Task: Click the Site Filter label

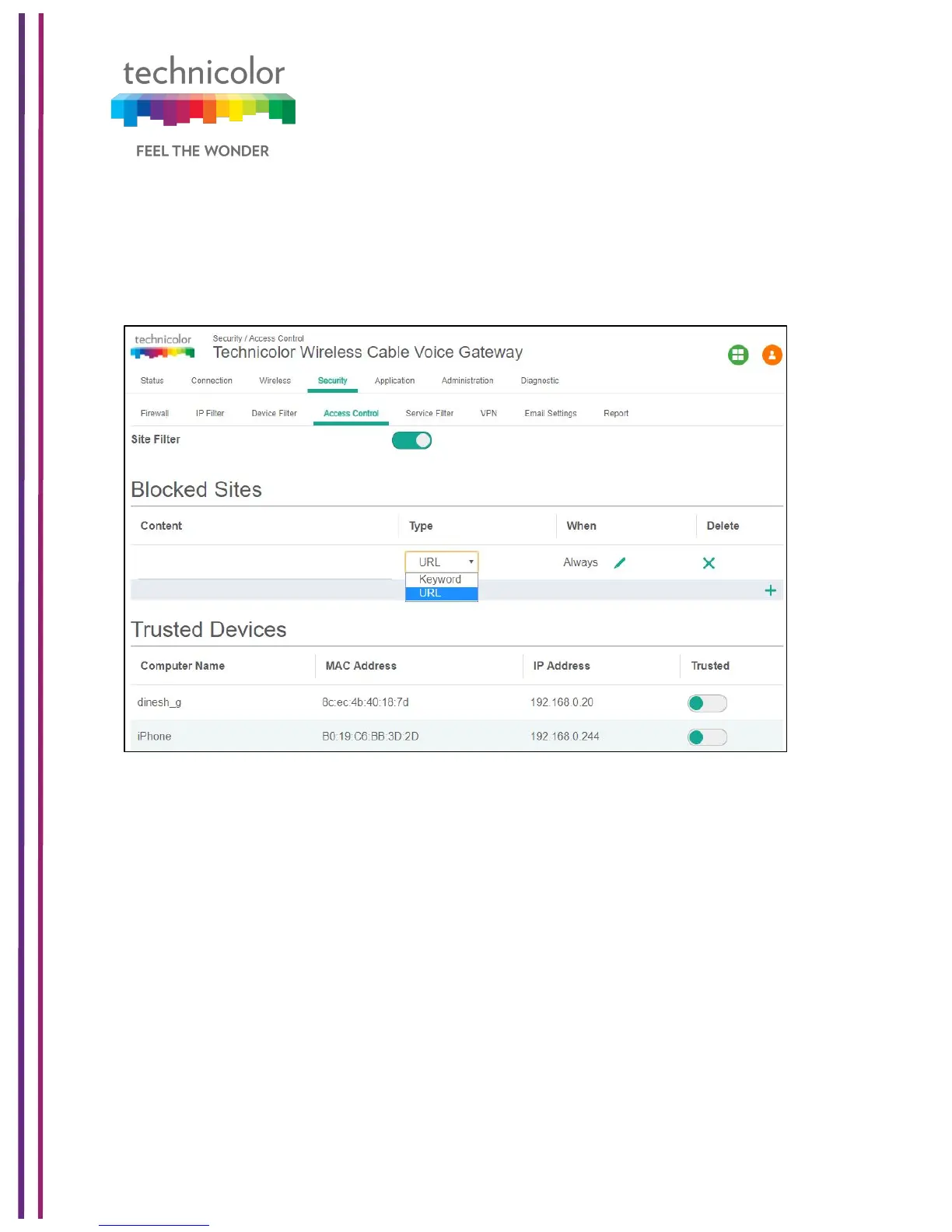Action: tap(156, 439)
